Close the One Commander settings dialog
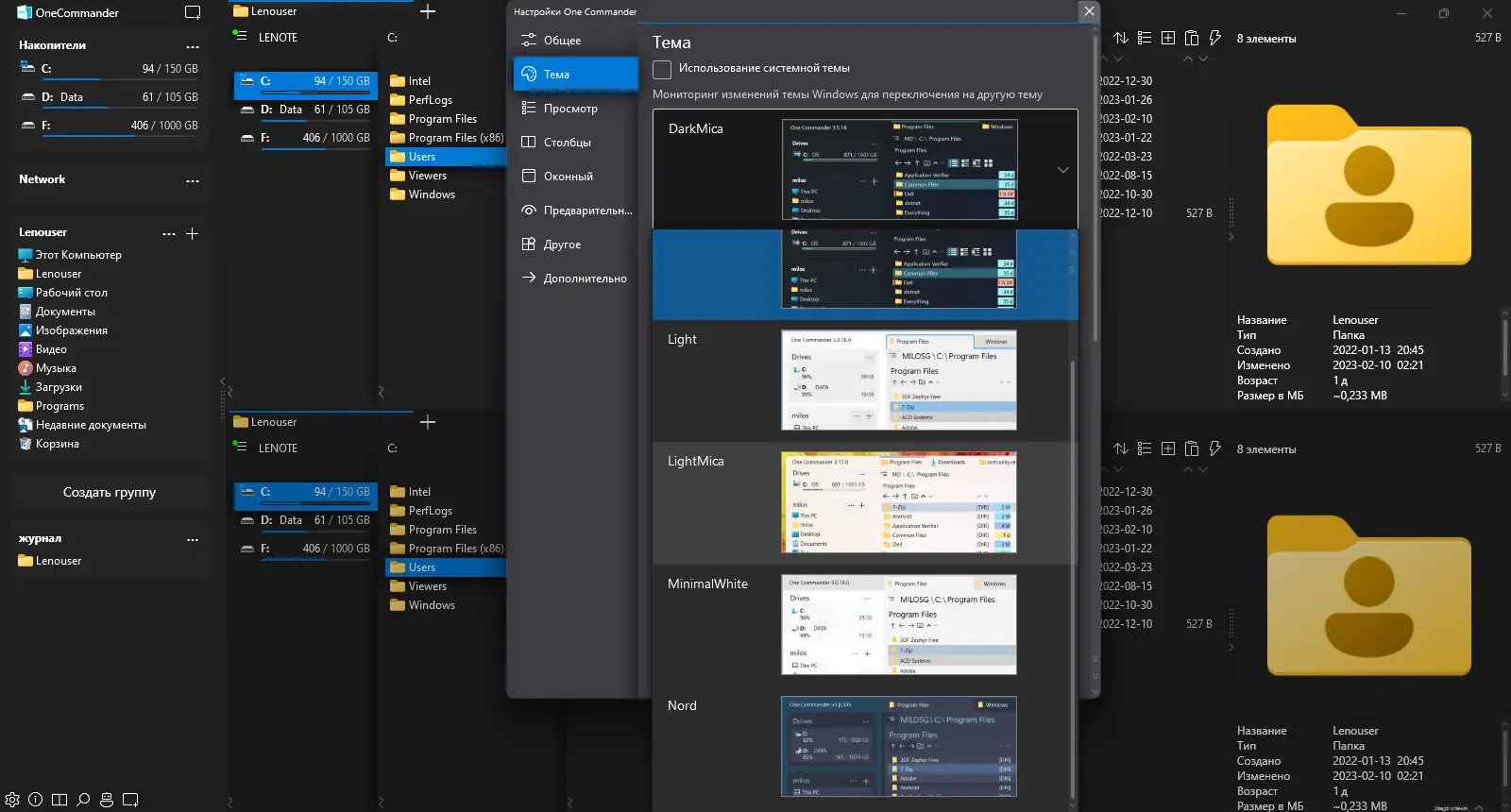Viewport: 1511px width, 812px height. pyautogui.click(x=1089, y=11)
